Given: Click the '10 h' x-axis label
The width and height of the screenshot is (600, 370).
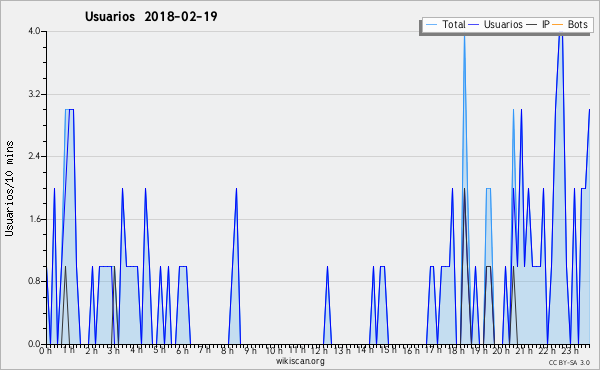Looking at the screenshot, I should coord(274,350).
